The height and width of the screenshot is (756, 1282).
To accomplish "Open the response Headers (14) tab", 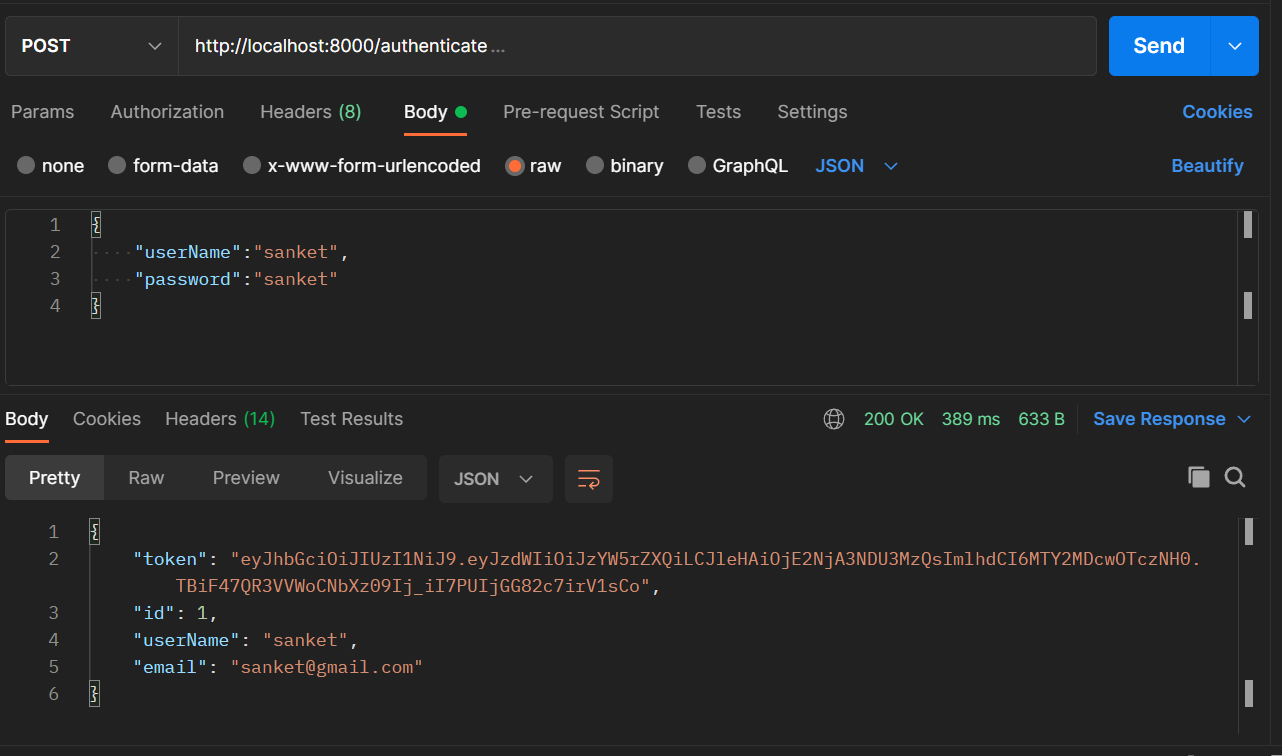I will 220,419.
